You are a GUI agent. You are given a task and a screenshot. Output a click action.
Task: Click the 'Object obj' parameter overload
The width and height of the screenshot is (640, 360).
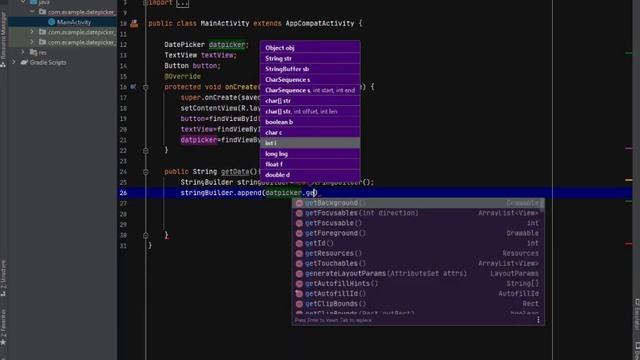(x=310, y=48)
